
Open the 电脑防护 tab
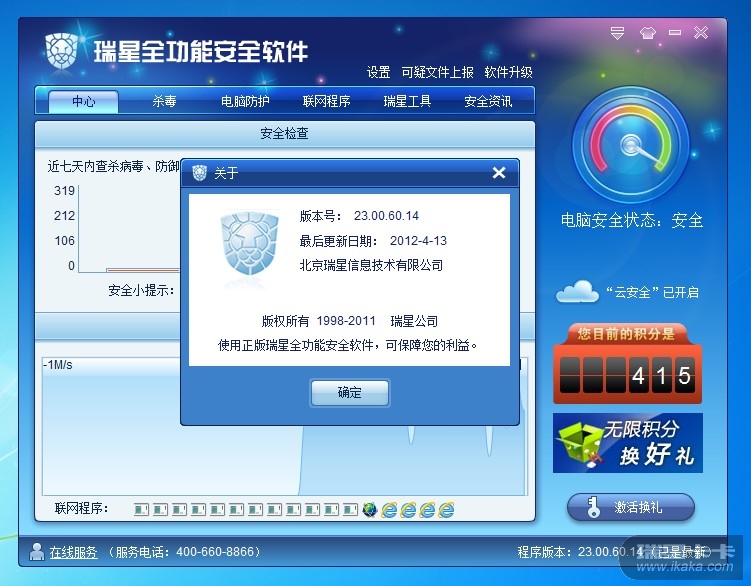245,101
